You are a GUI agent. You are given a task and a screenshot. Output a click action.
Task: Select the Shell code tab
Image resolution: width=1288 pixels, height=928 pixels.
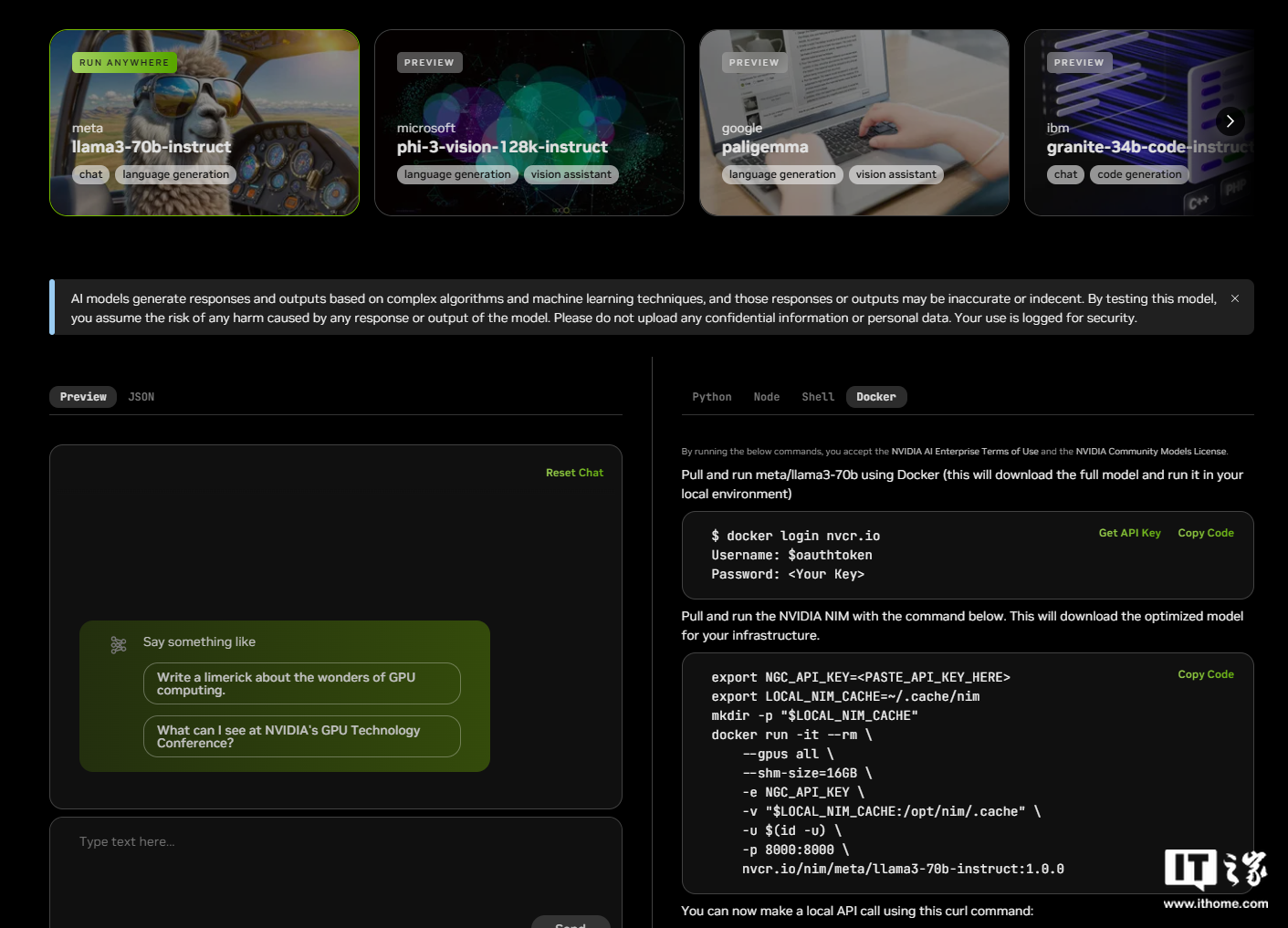(x=818, y=397)
